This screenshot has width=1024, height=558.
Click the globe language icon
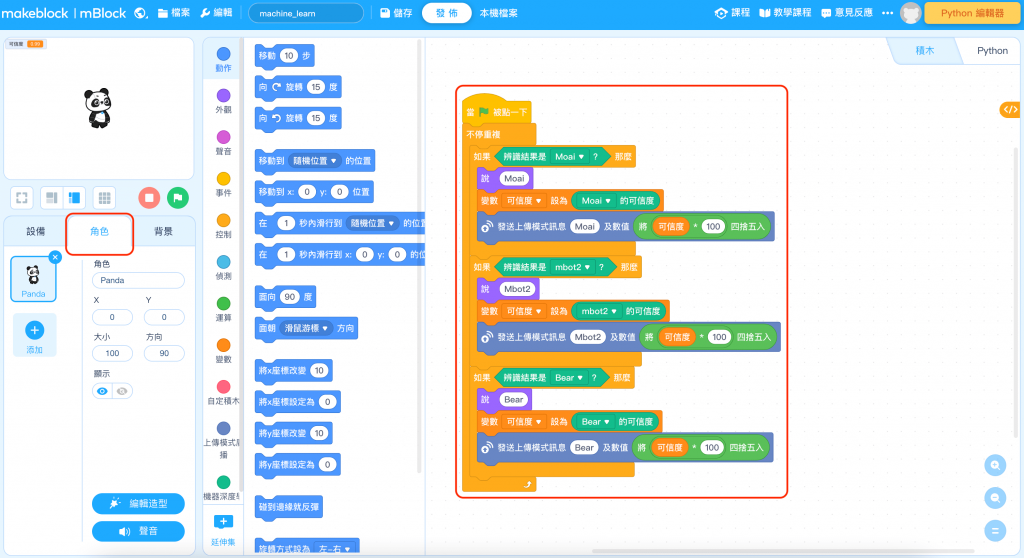coord(140,13)
